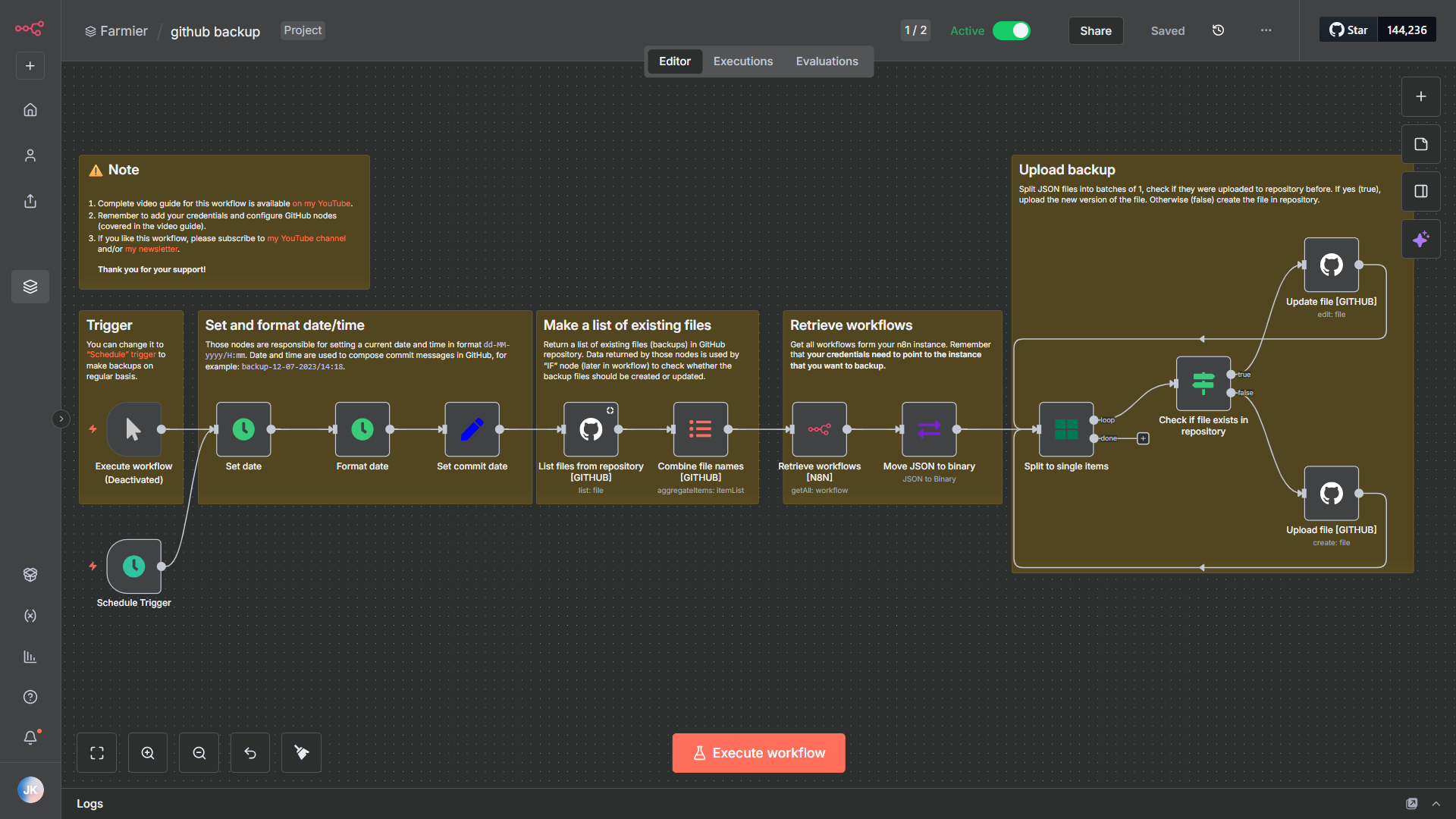Switch to the Executions tab

[x=742, y=61]
